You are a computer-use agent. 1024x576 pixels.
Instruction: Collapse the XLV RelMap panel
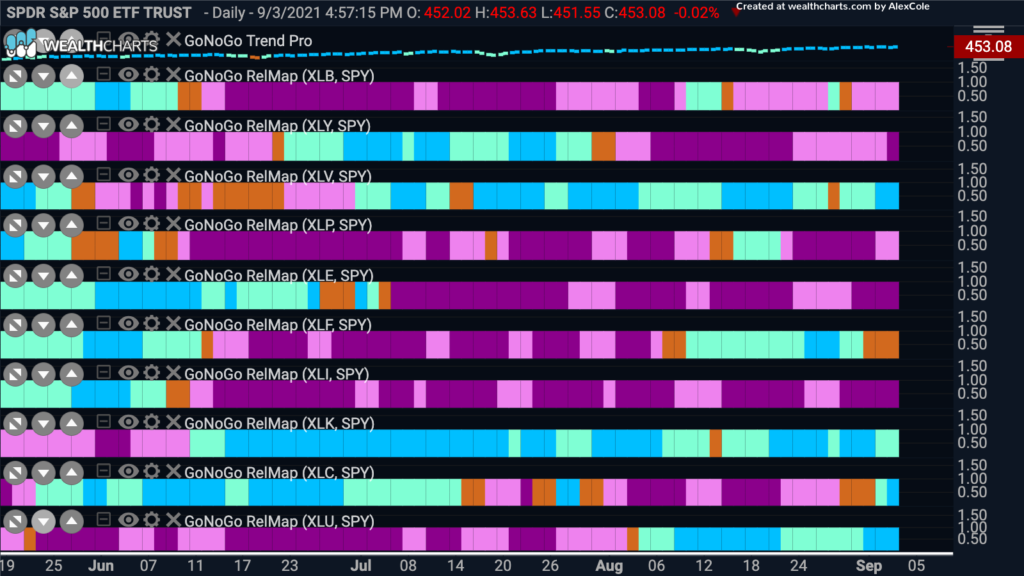(x=103, y=174)
